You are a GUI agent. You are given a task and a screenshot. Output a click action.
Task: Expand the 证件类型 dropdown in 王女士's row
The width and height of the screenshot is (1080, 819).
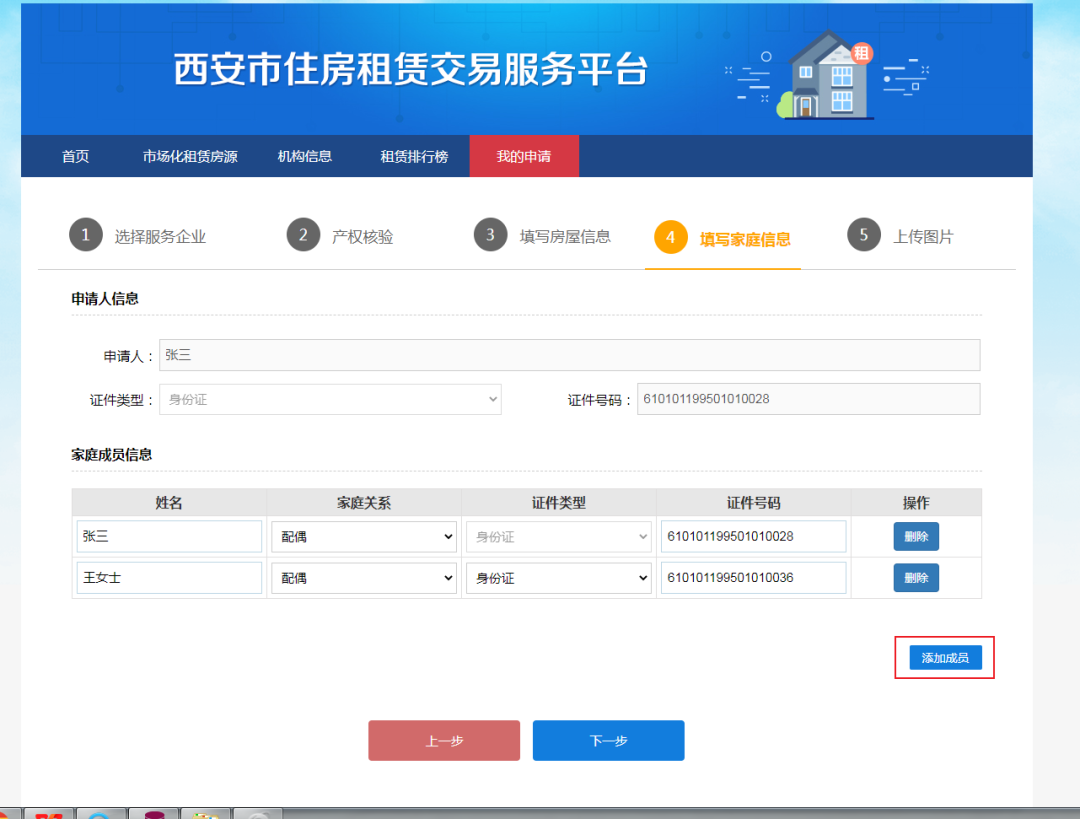(559, 578)
